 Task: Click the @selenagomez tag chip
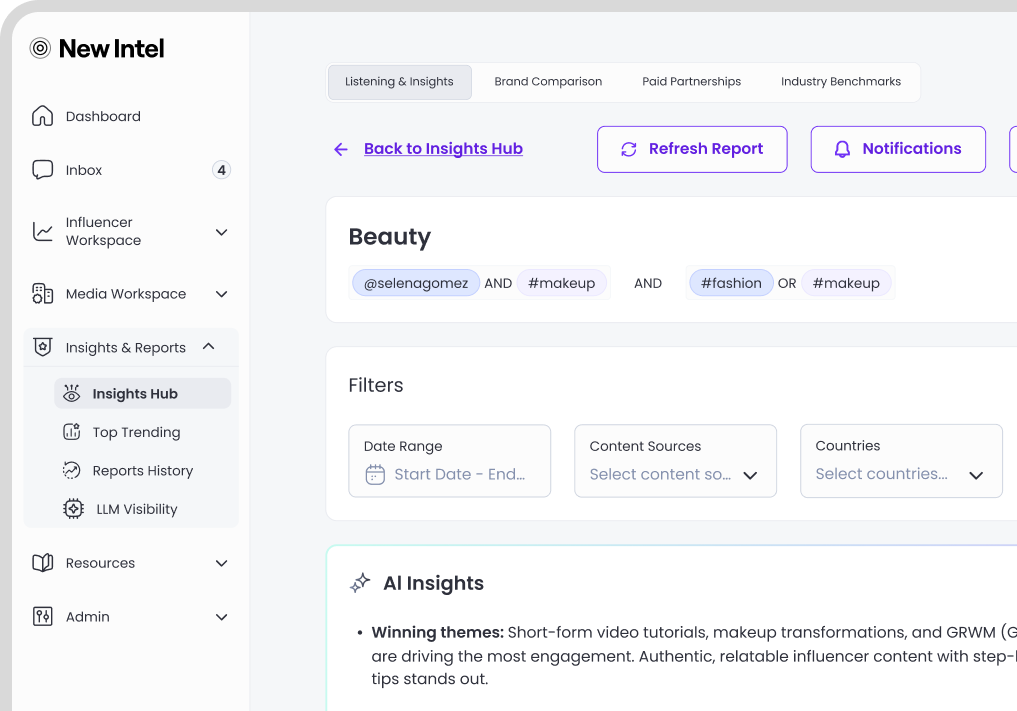(x=416, y=283)
